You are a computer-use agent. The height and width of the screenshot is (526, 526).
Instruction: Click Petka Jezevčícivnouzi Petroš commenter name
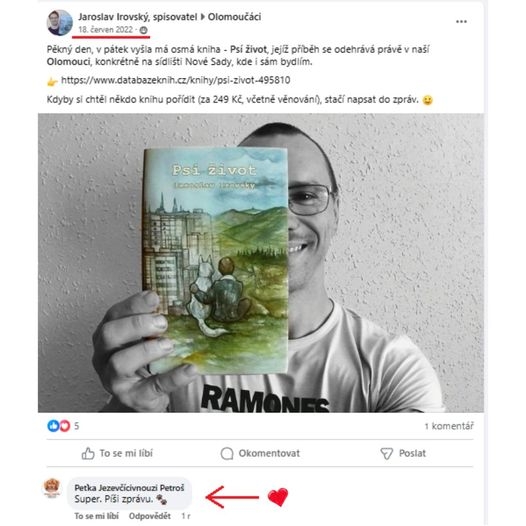pyautogui.click(x=129, y=488)
